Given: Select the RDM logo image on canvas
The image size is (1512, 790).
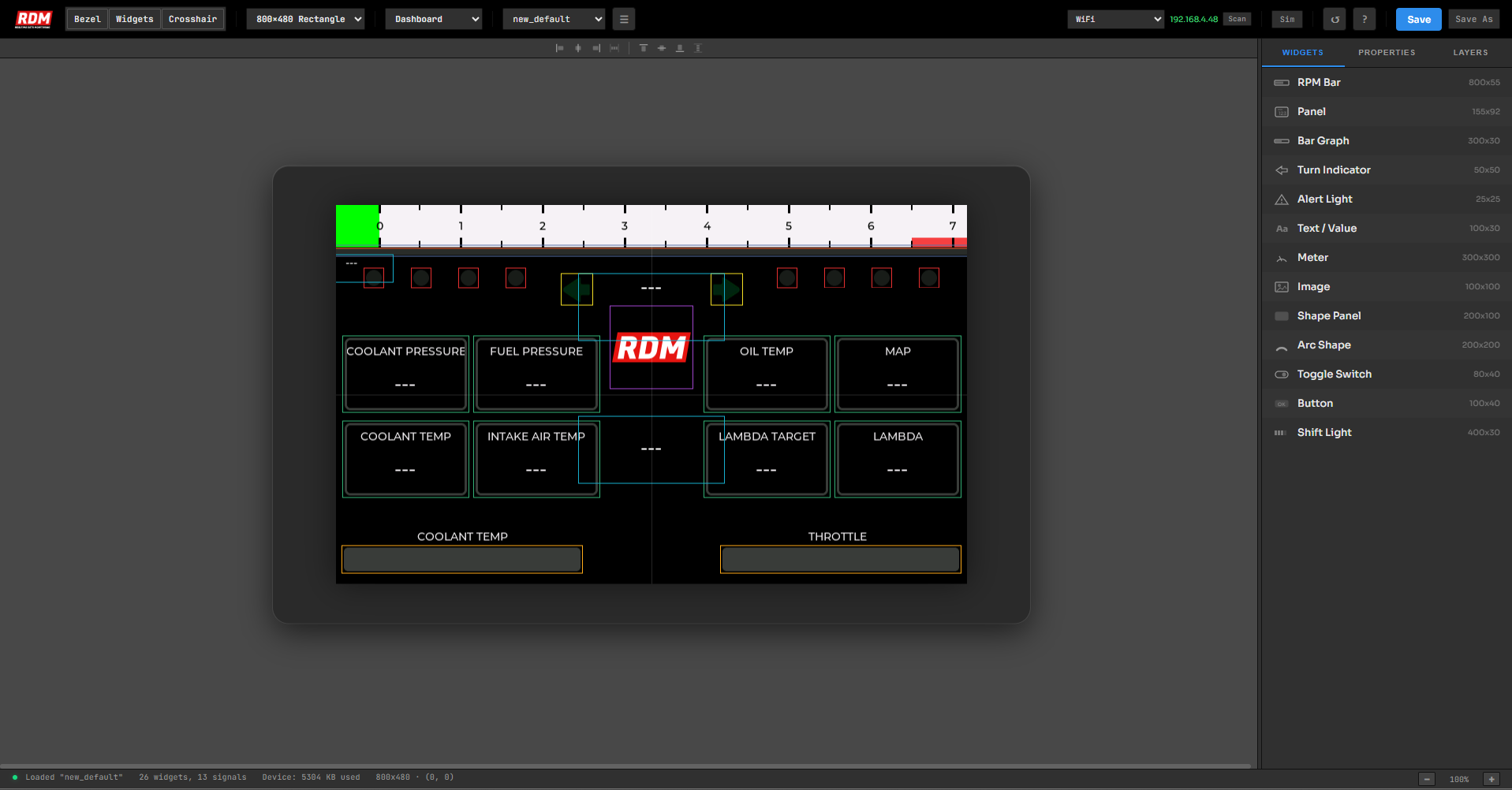Looking at the screenshot, I should click(651, 347).
